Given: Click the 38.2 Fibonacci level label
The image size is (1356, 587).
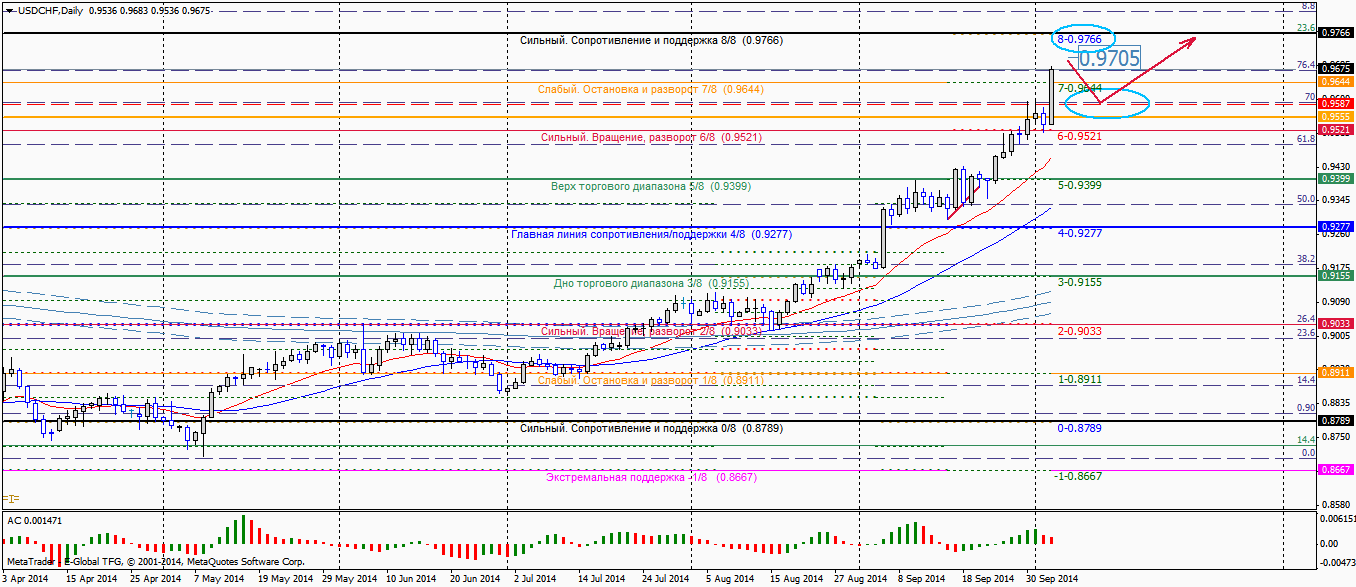Looking at the screenshot, I should click(x=1305, y=259).
